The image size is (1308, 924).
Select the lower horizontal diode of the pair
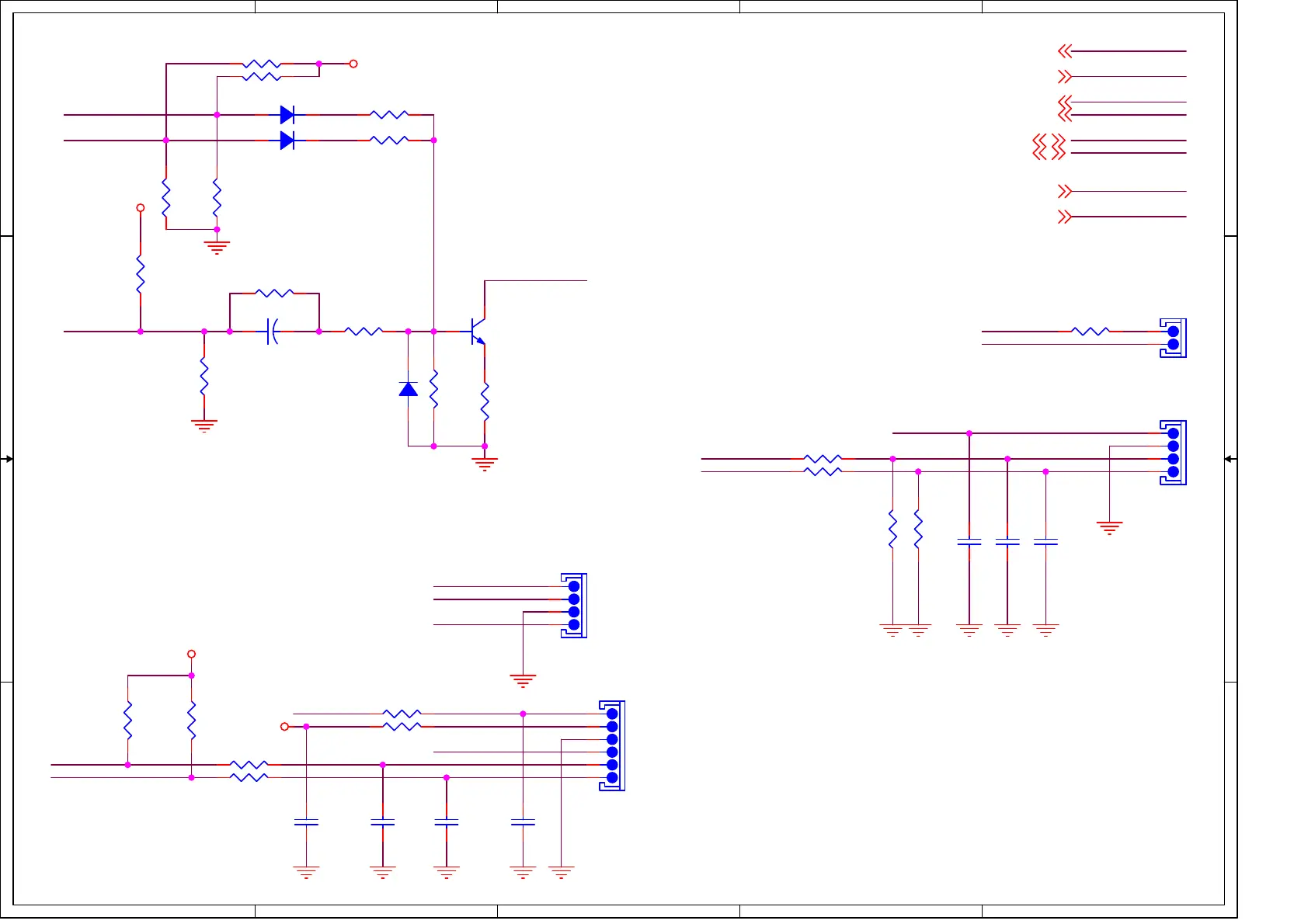287,141
